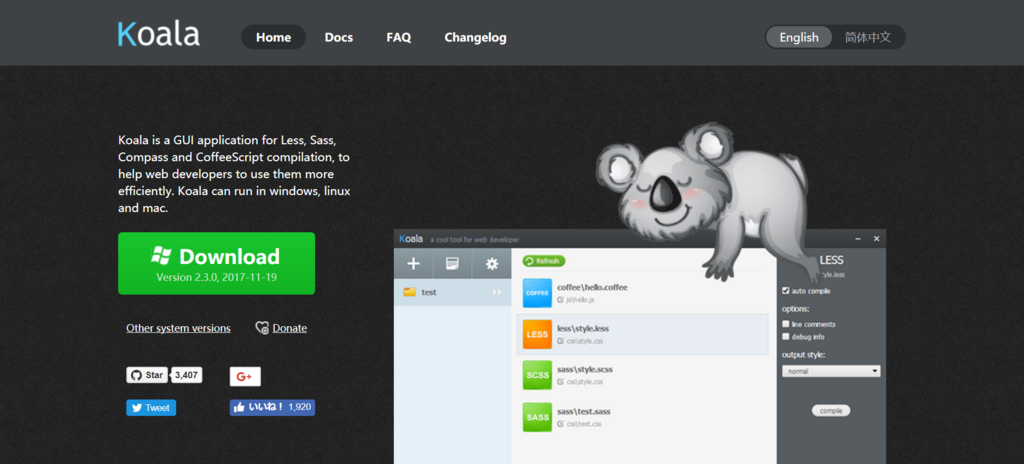1024x464 pixels.
Task: Click the green Download button
Action: tap(216, 263)
